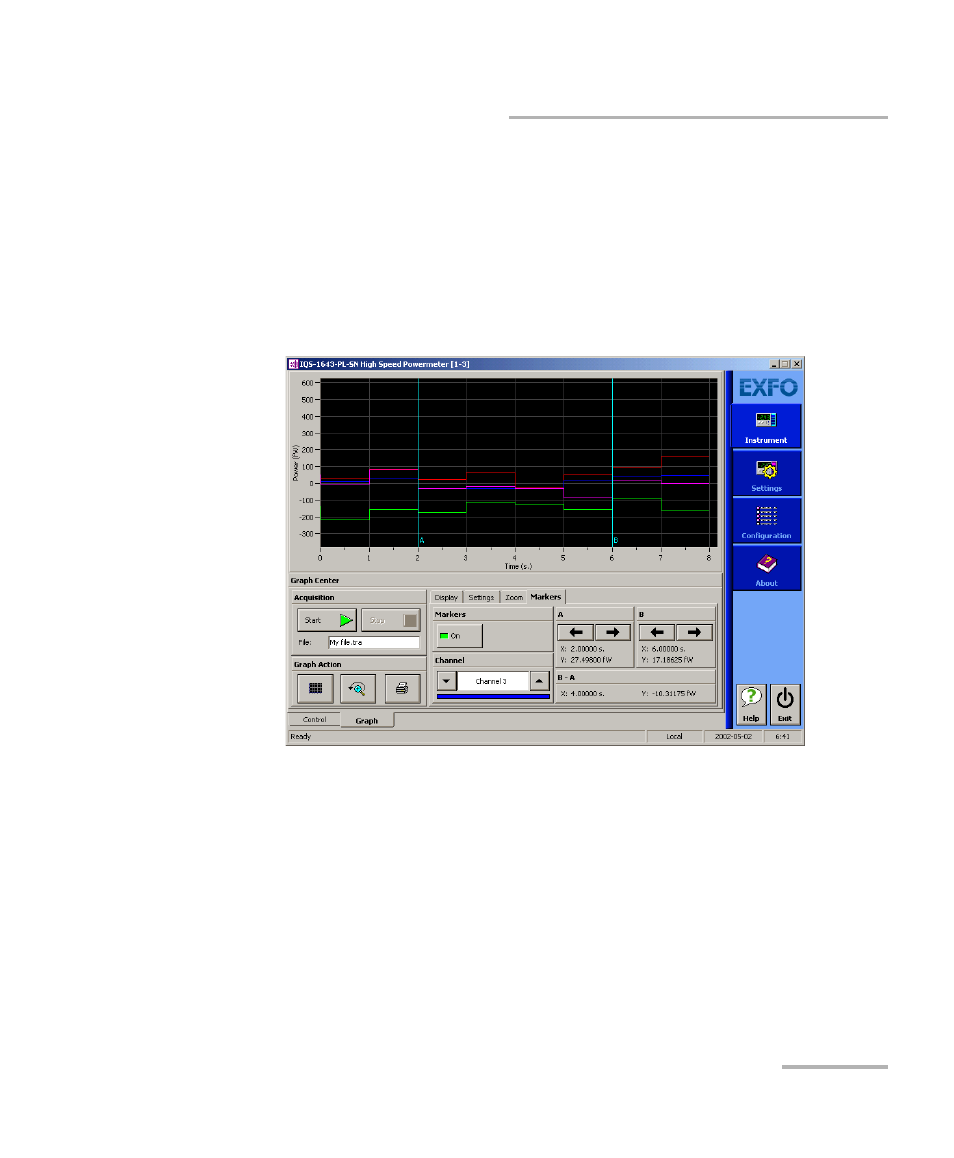Click marker A X value 2.00000 s
The width and height of the screenshot is (954, 1158).
pos(583,649)
